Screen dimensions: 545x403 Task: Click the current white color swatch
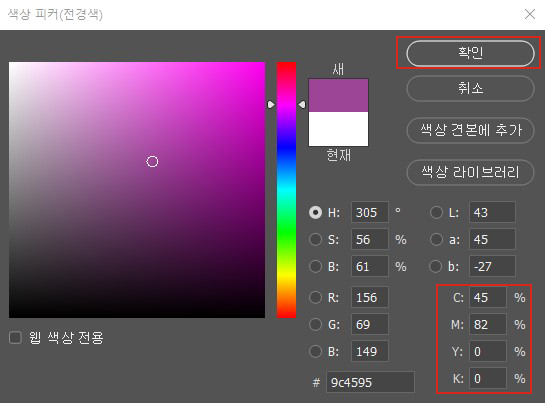pos(338,129)
